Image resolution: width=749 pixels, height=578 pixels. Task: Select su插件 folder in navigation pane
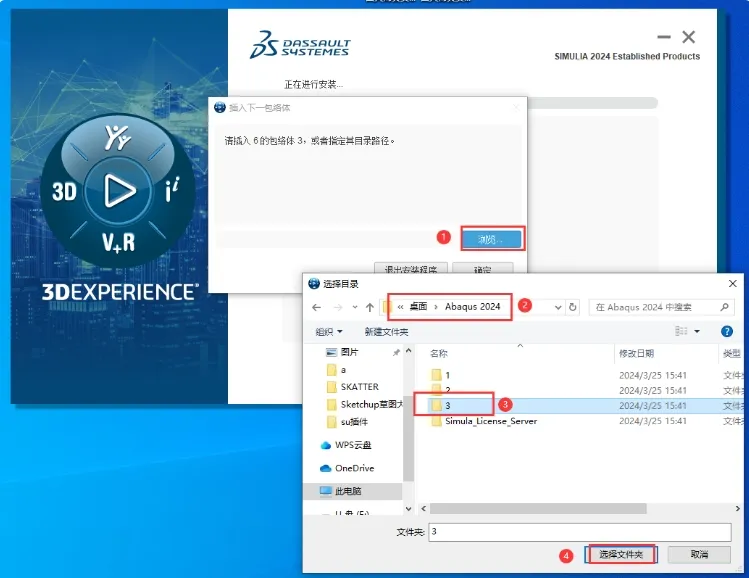354,422
